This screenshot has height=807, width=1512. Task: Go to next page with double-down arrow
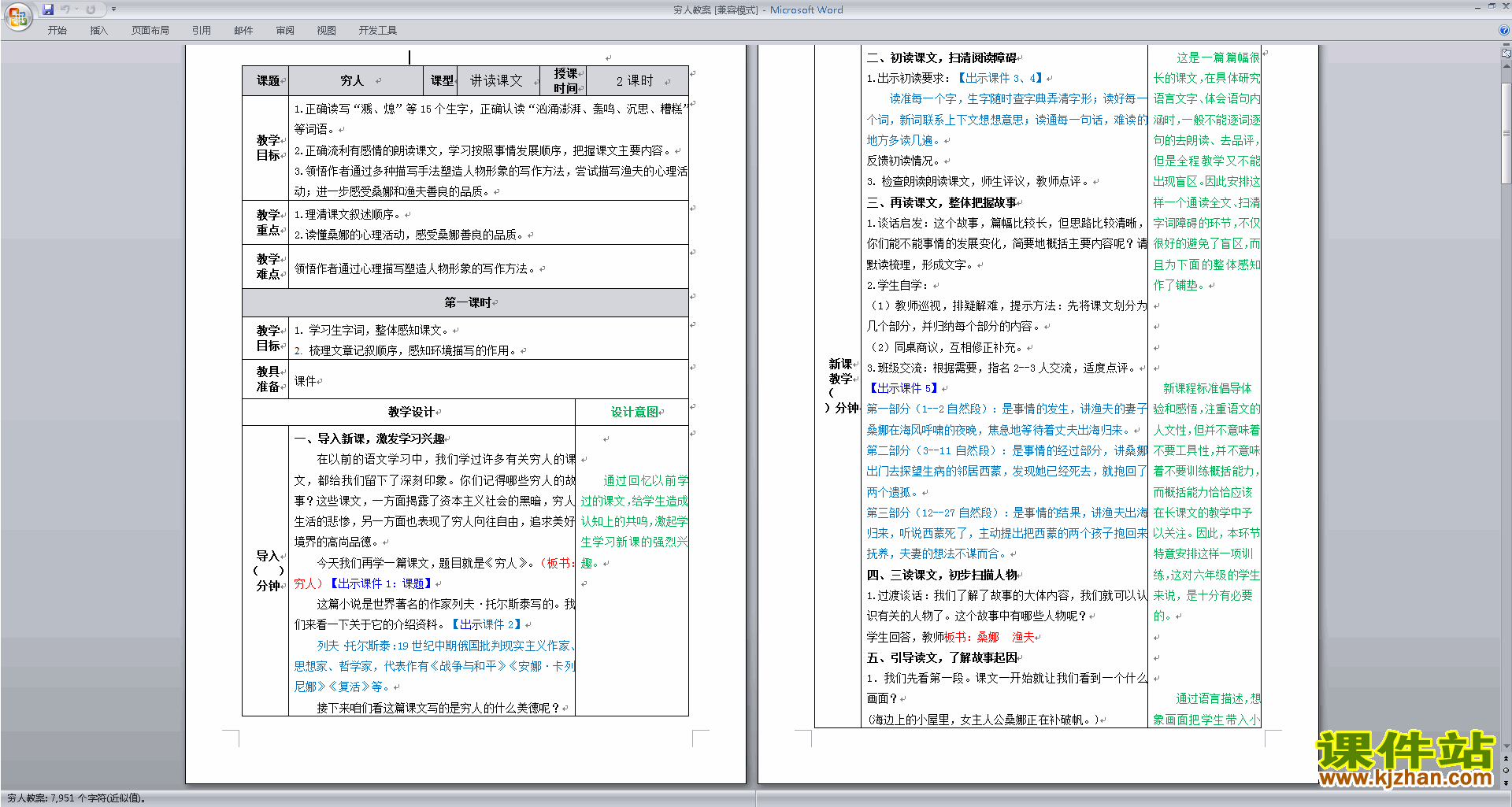(1506, 783)
